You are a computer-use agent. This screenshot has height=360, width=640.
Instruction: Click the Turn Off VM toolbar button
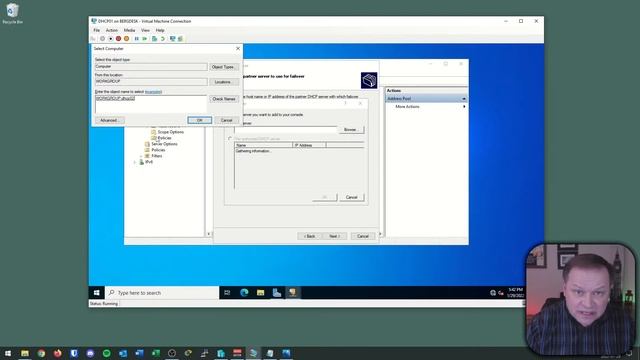[x=111, y=39]
